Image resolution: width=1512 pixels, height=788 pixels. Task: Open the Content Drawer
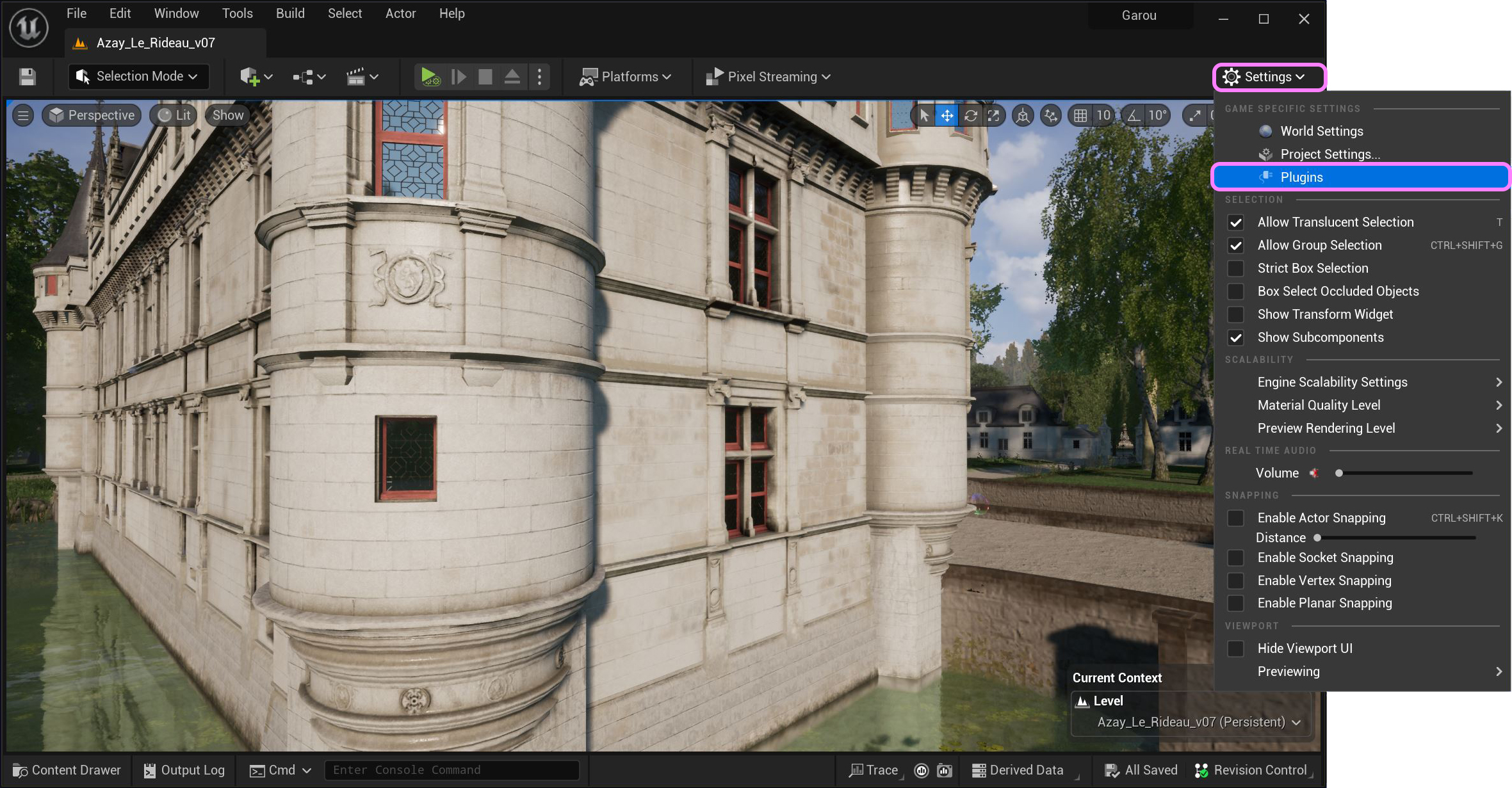pos(67,770)
